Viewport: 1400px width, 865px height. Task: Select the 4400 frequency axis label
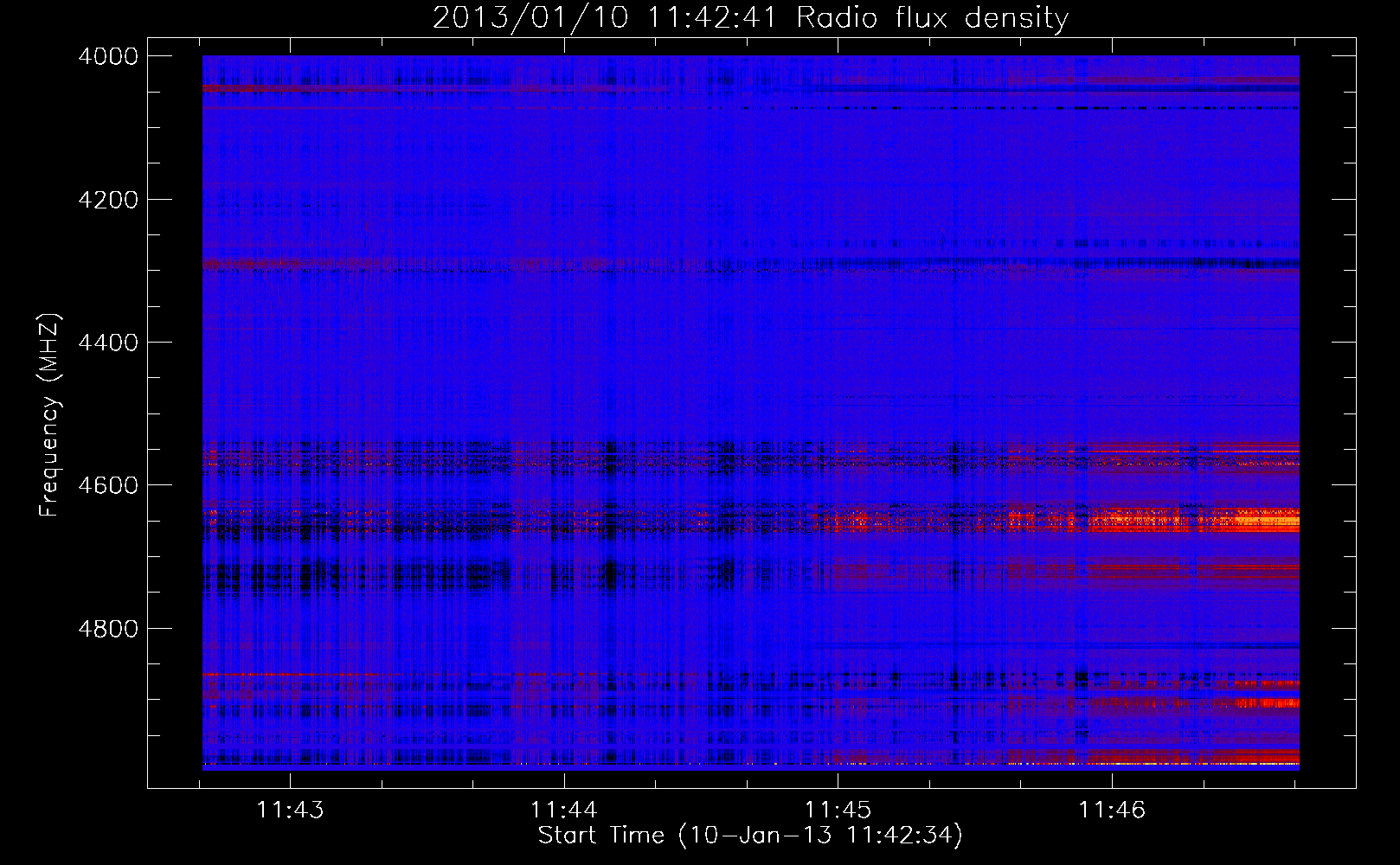coord(108,343)
